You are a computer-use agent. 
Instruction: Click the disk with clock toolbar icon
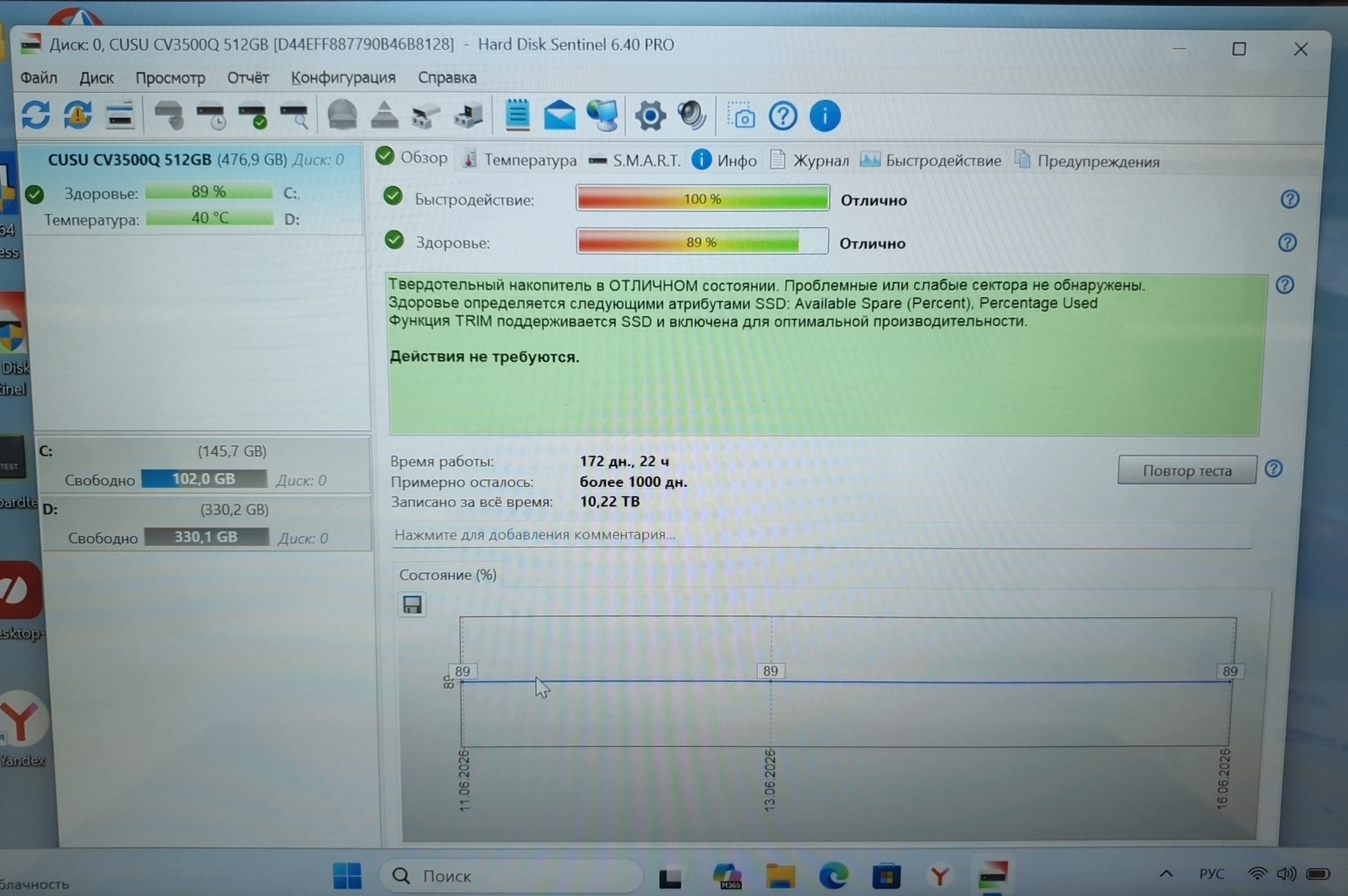[211, 116]
